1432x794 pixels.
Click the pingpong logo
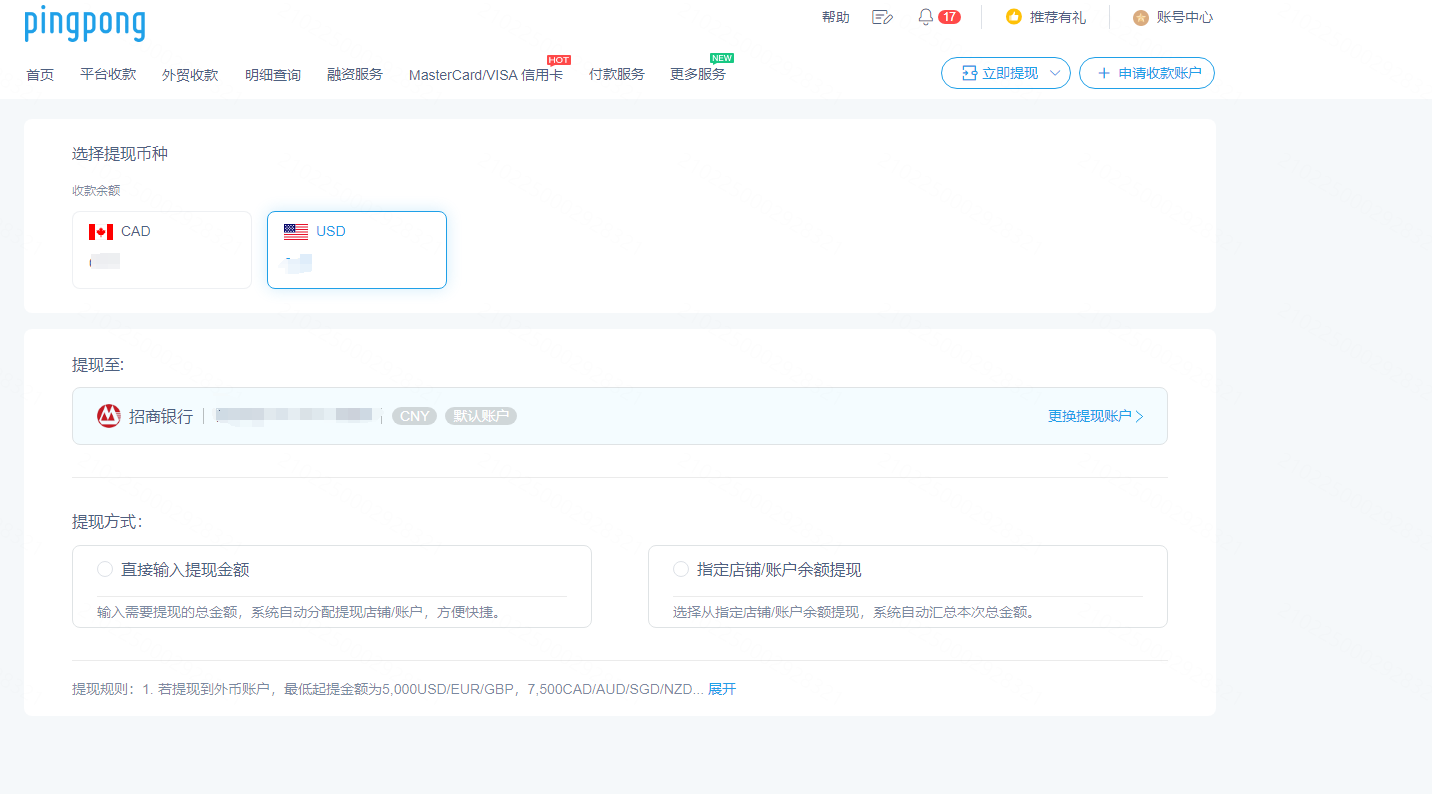[85, 23]
